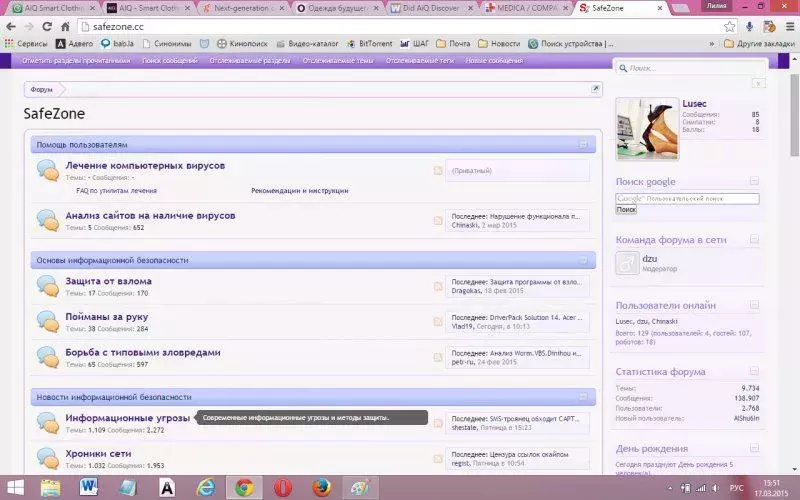Click the RSS icon for Лечение компьютерных вирусов
This screenshot has height=500, width=800.
tap(438, 170)
